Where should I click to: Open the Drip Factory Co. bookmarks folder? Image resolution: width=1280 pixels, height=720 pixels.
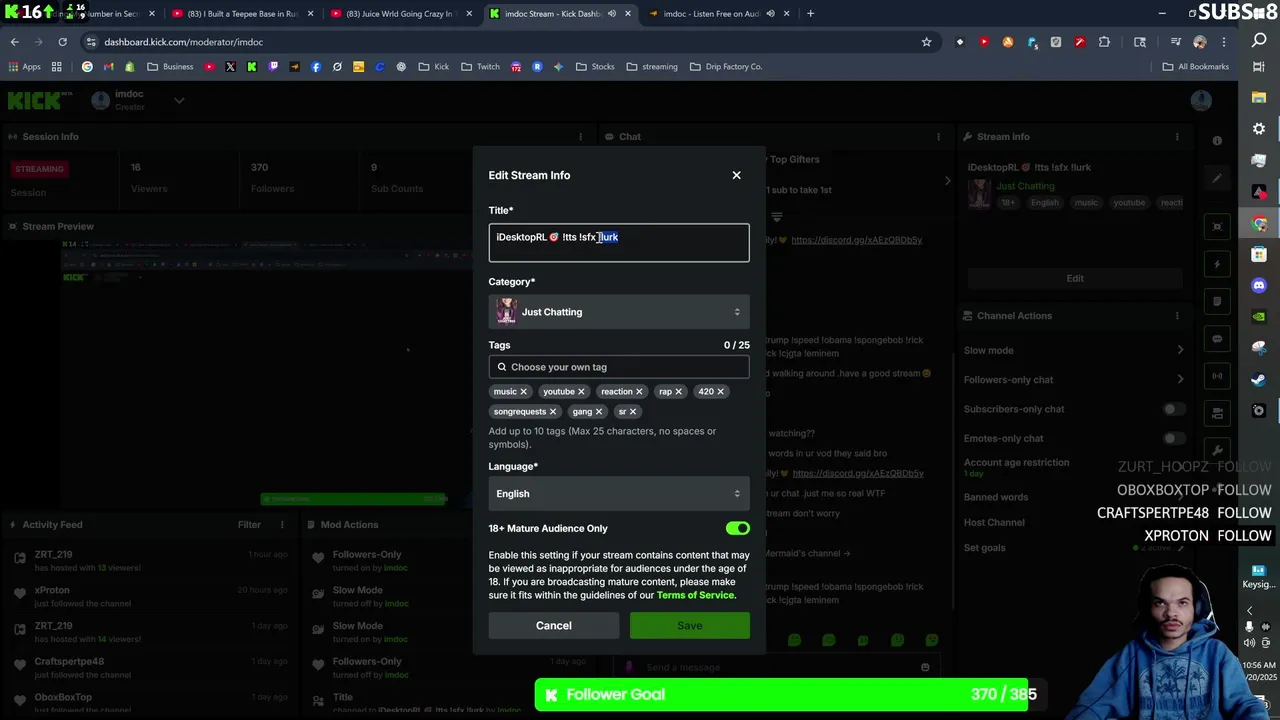click(726, 67)
